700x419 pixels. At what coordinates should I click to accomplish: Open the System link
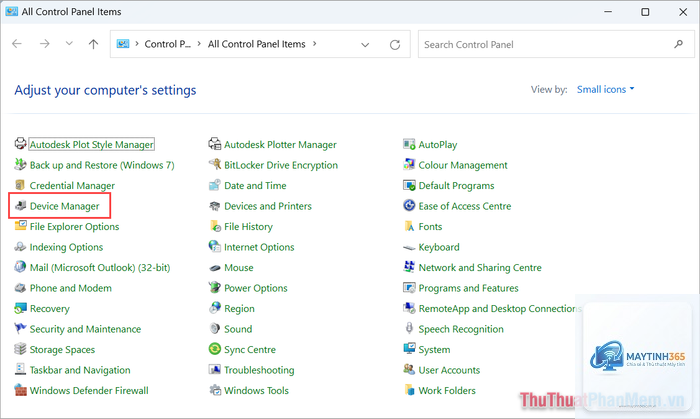click(434, 349)
